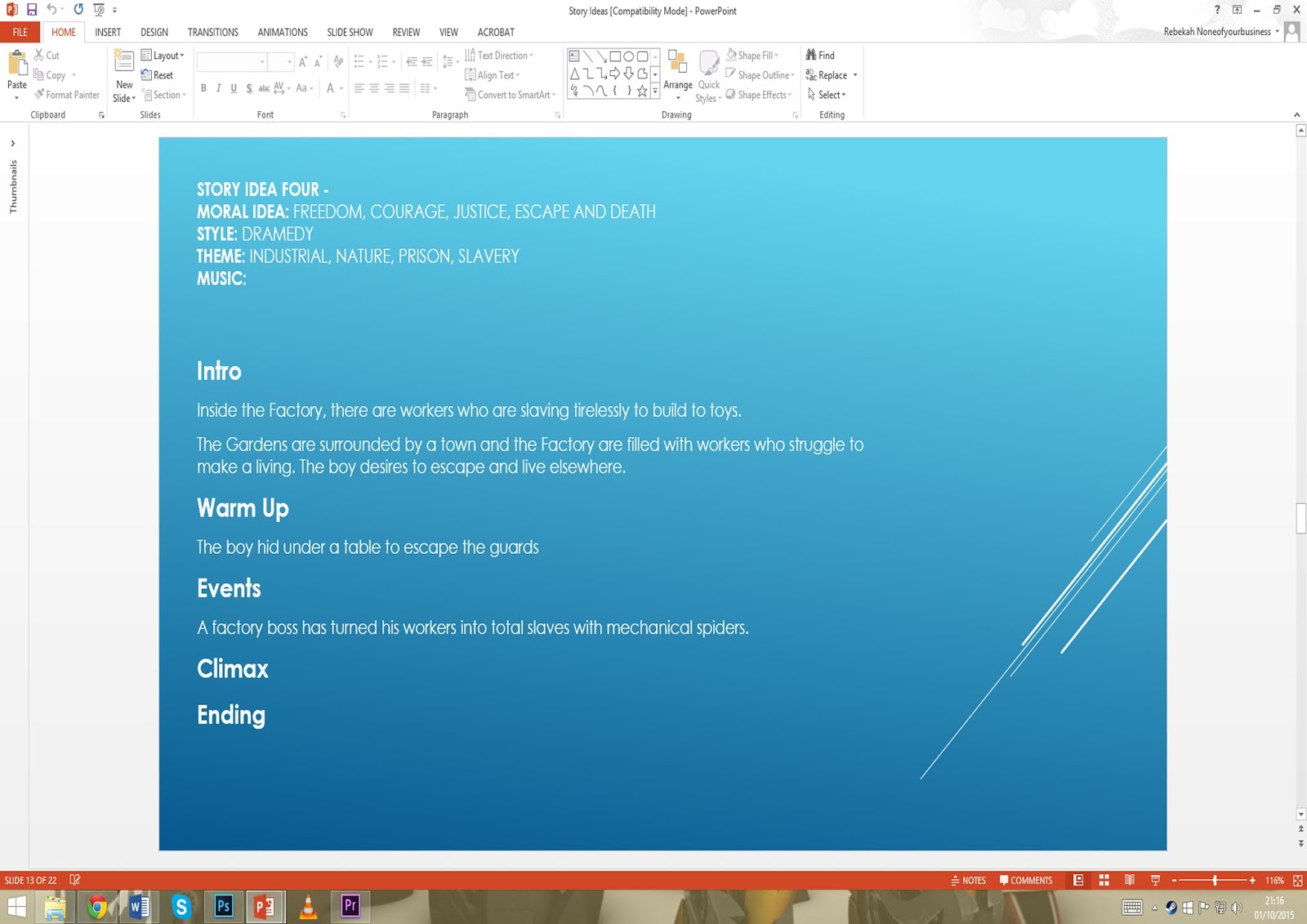Select the Oval shape in gallery

click(629, 56)
